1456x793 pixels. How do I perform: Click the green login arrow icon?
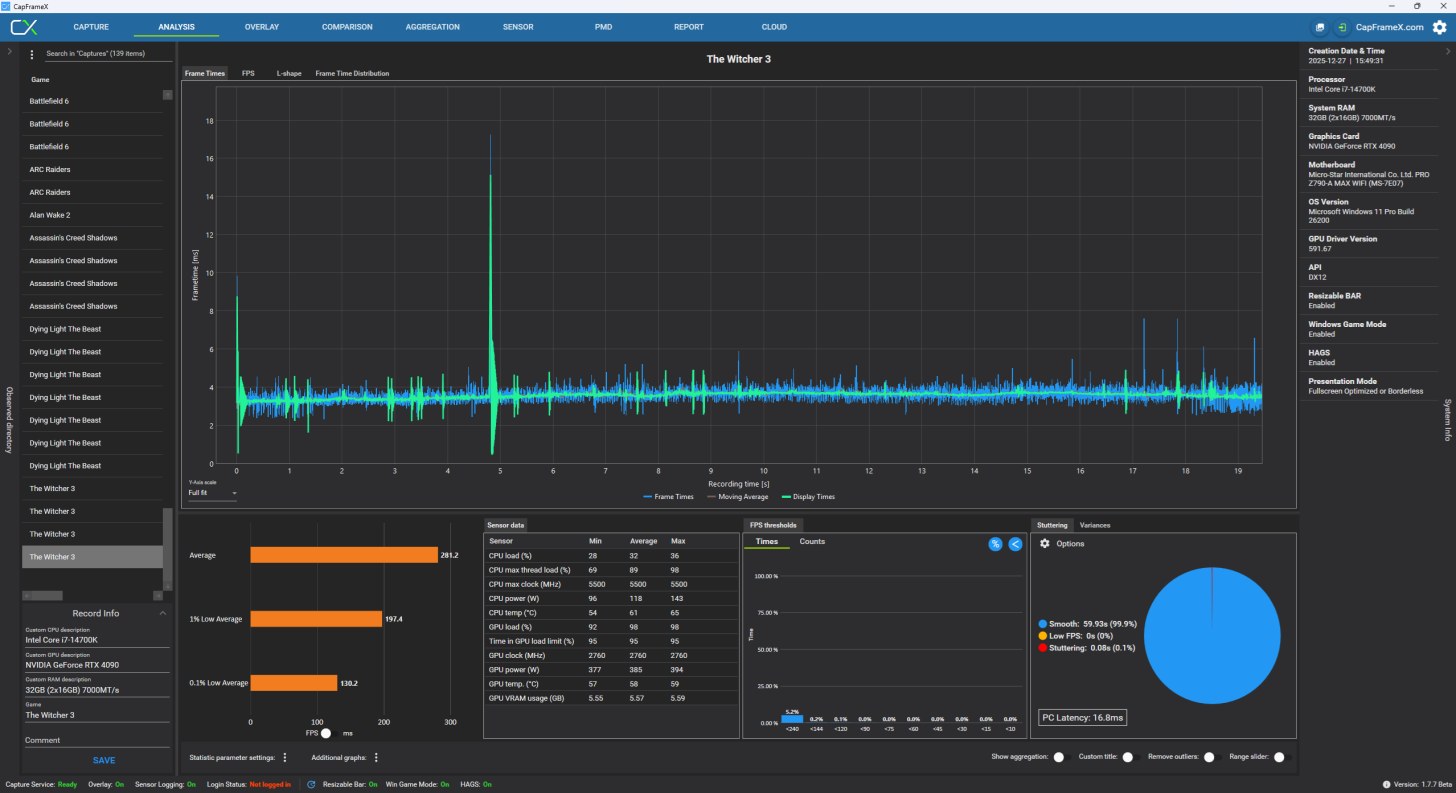(x=1340, y=27)
